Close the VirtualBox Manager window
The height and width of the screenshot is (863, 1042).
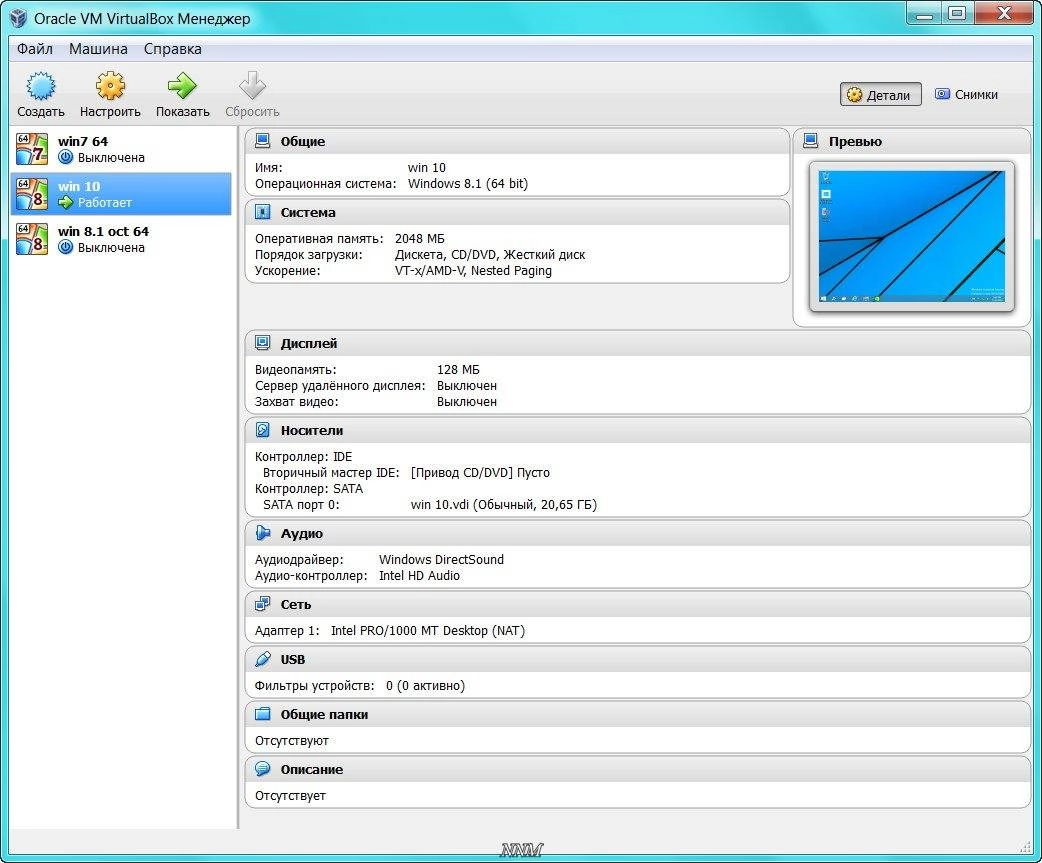(1004, 13)
